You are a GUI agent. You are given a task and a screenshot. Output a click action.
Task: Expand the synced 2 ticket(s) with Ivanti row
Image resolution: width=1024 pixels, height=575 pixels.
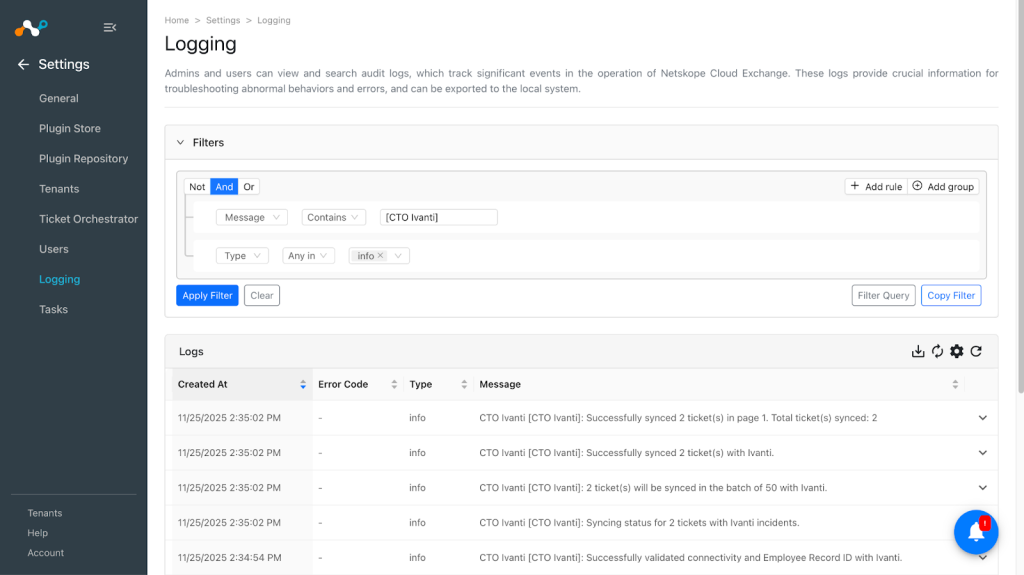[982, 453]
